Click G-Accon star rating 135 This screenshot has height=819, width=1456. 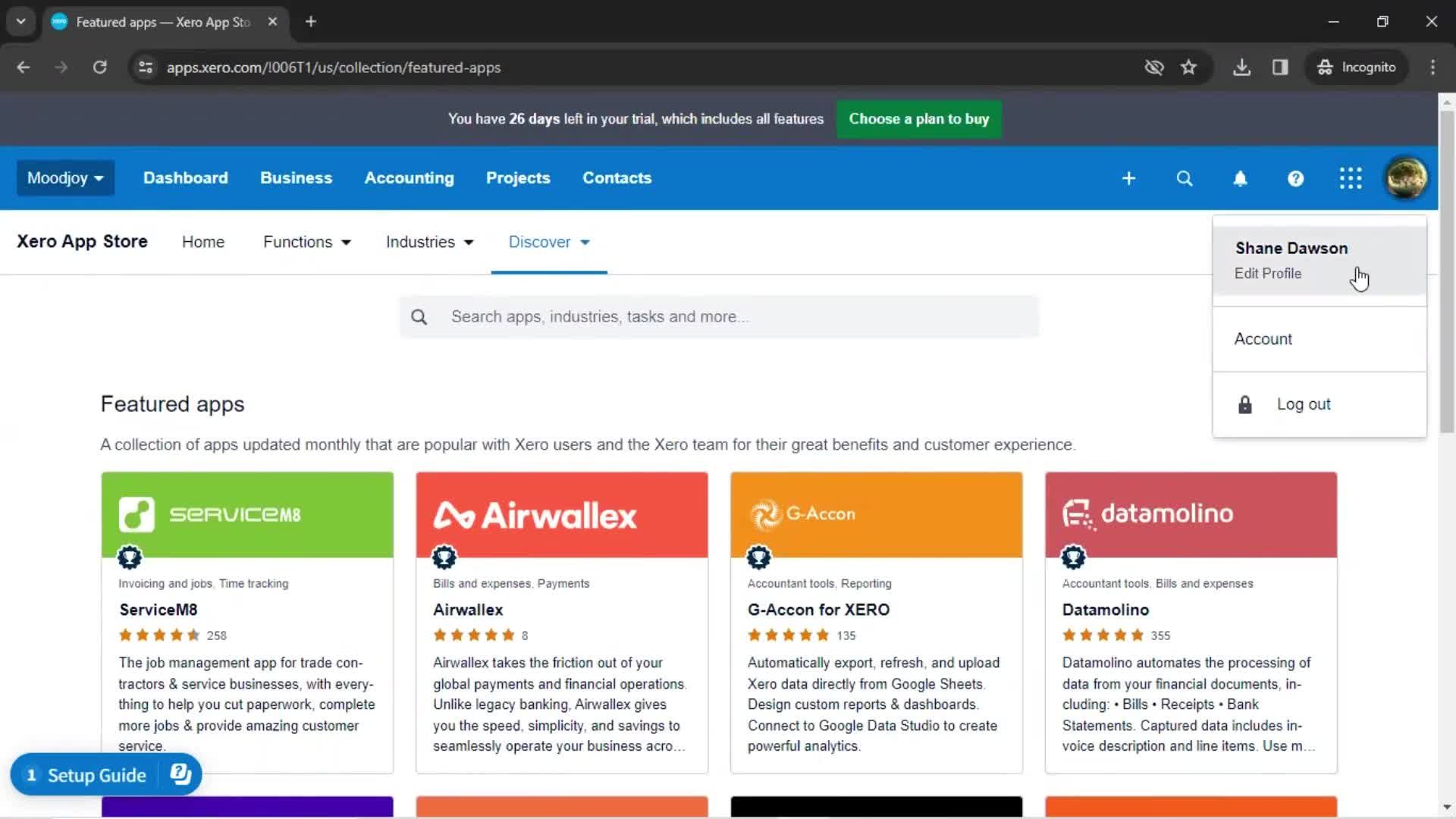click(802, 635)
